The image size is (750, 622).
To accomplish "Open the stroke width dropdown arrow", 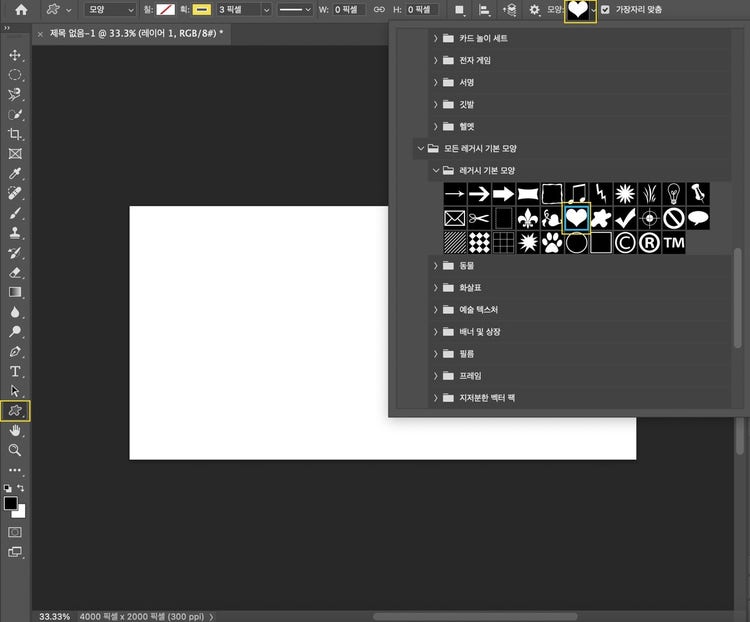I will pyautogui.click(x=266, y=10).
